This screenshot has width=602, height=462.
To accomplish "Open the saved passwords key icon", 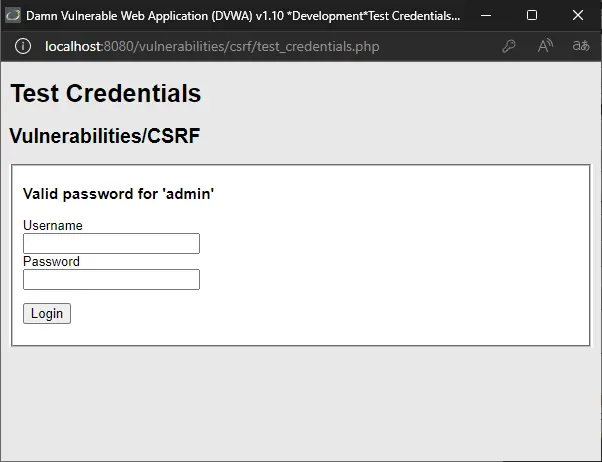I will (x=508, y=46).
